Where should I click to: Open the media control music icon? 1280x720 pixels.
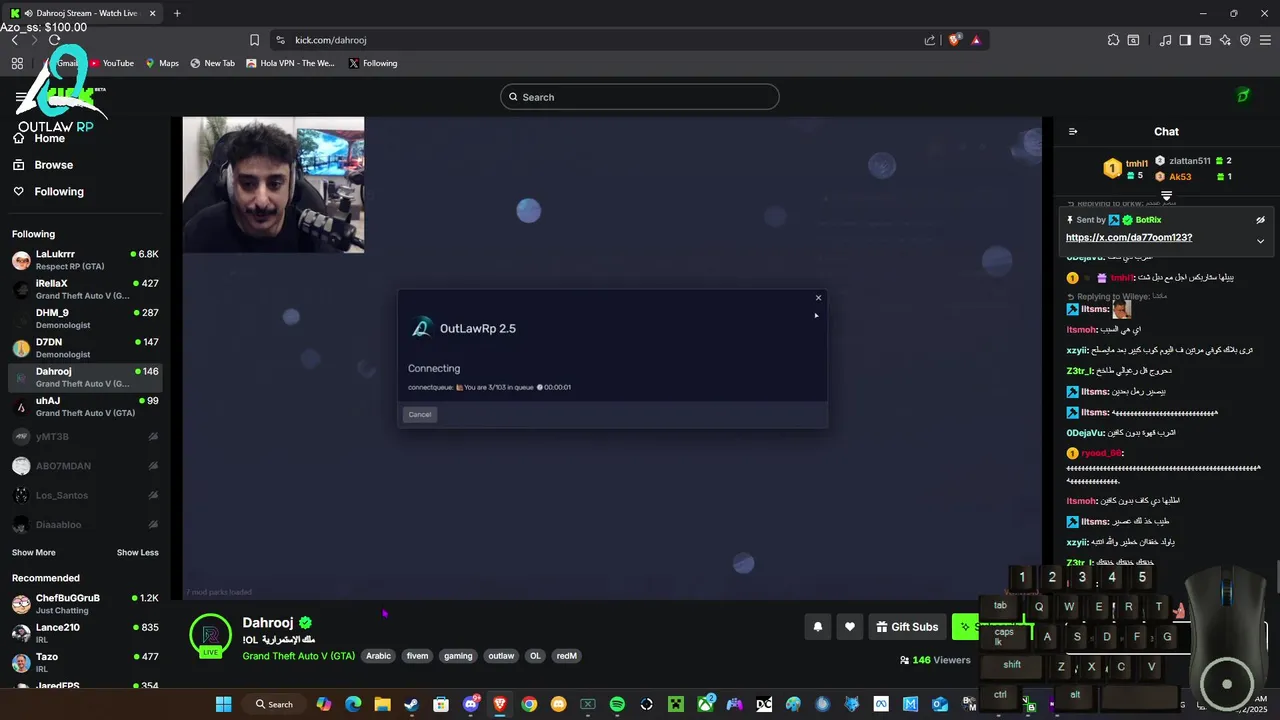(1166, 40)
